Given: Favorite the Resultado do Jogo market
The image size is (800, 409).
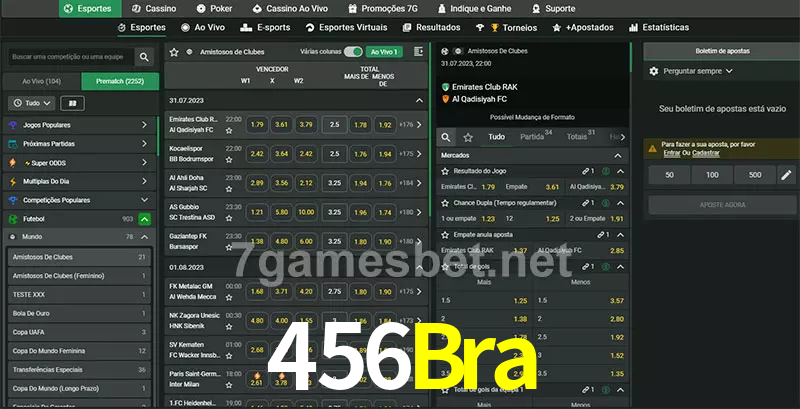Looking at the screenshot, I should (x=445, y=171).
